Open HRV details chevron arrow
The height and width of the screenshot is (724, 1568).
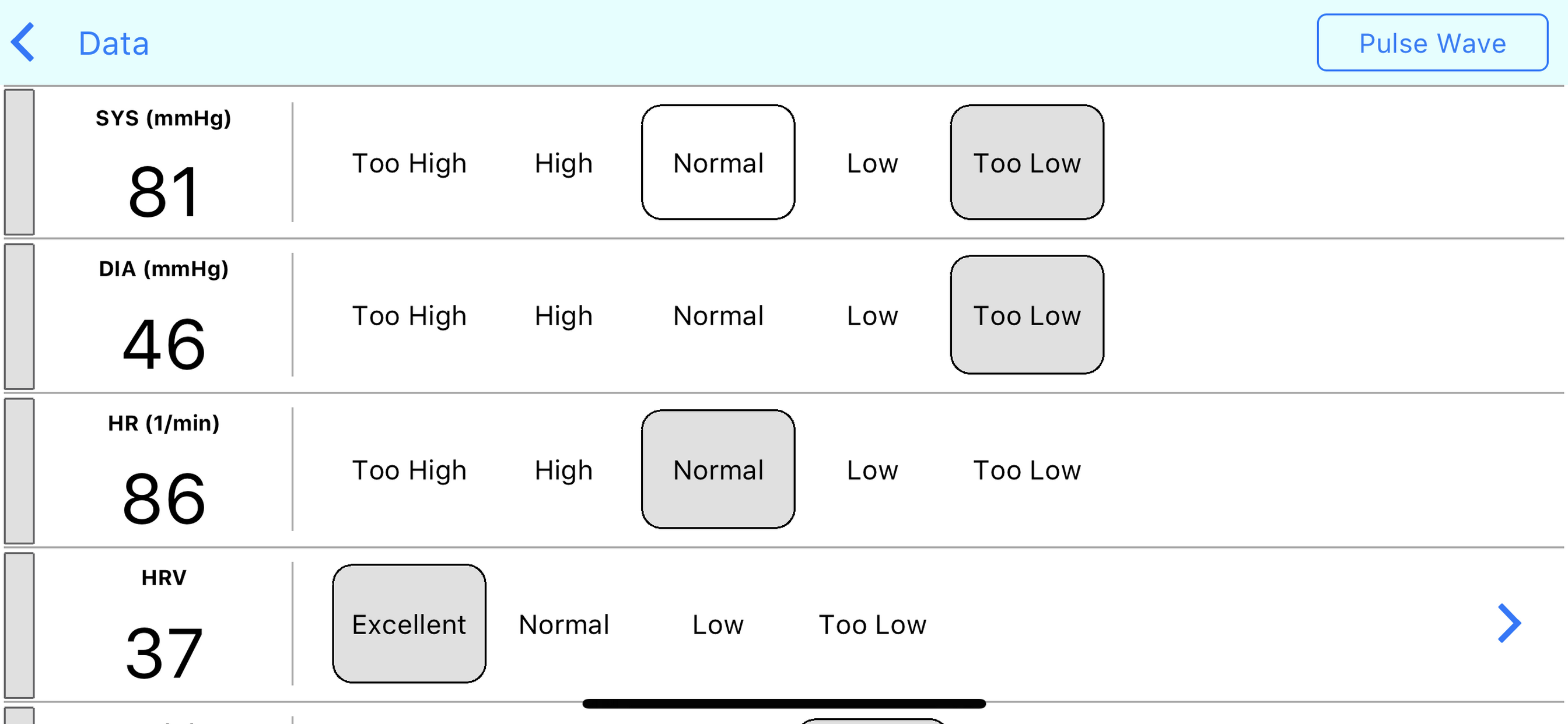coord(1509,623)
